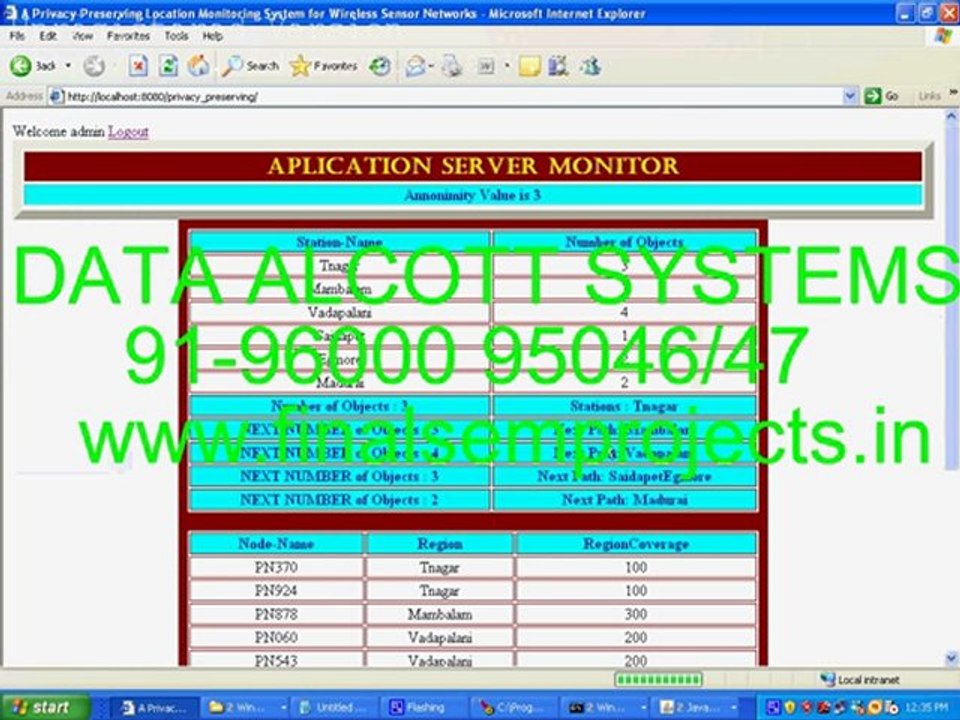Open the Messenger people icon
The height and width of the screenshot is (720, 960).
pos(591,66)
